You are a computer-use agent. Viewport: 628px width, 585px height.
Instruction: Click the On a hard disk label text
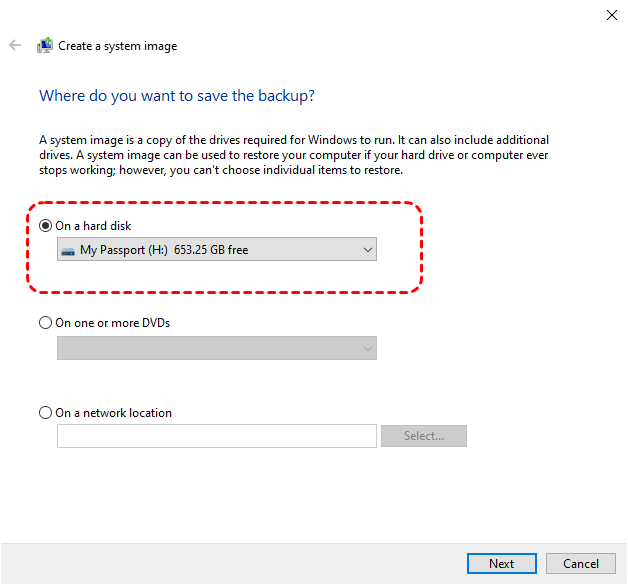[x=96, y=226]
